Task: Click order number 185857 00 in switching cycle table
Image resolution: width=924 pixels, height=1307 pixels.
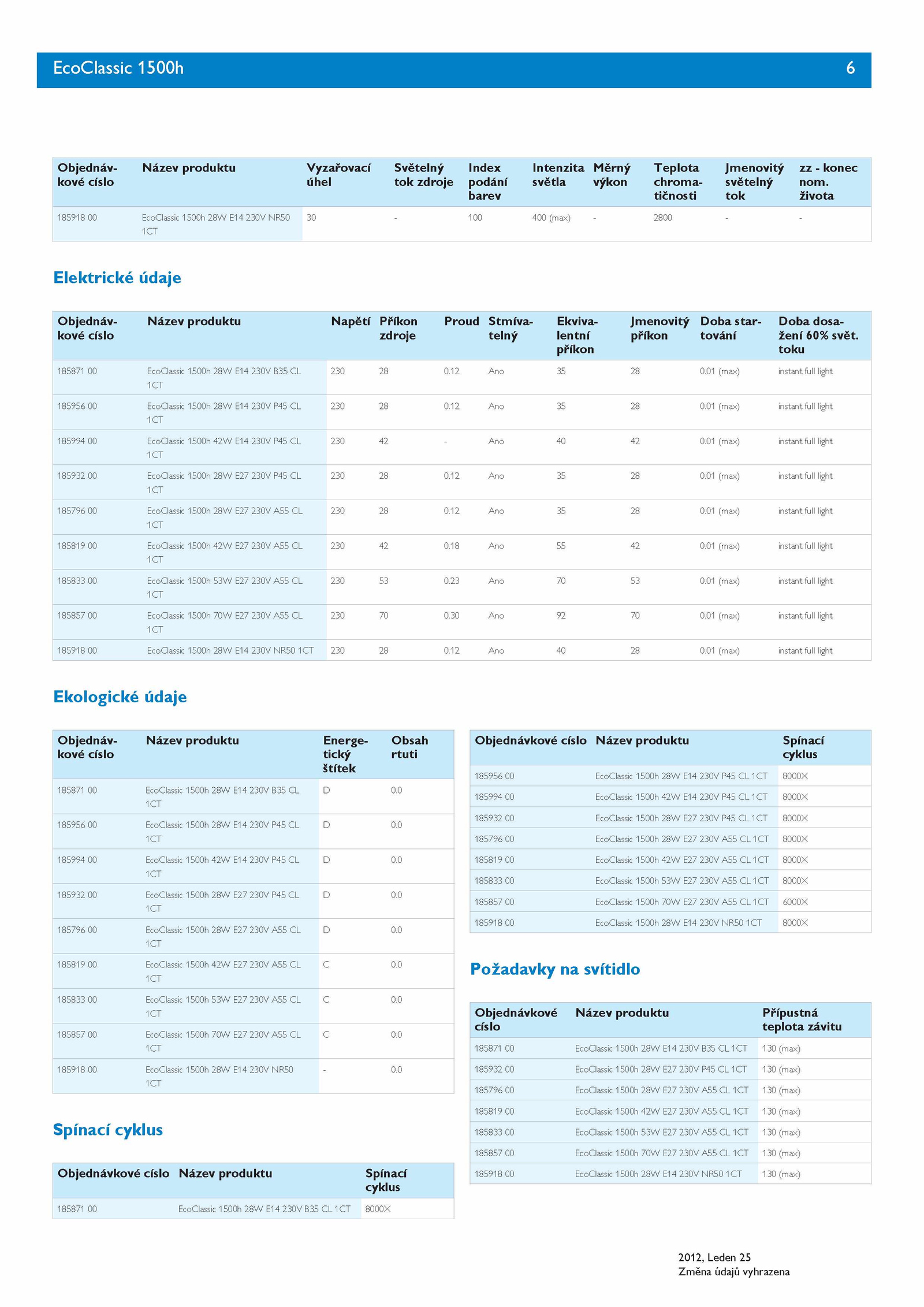Action: (494, 902)
